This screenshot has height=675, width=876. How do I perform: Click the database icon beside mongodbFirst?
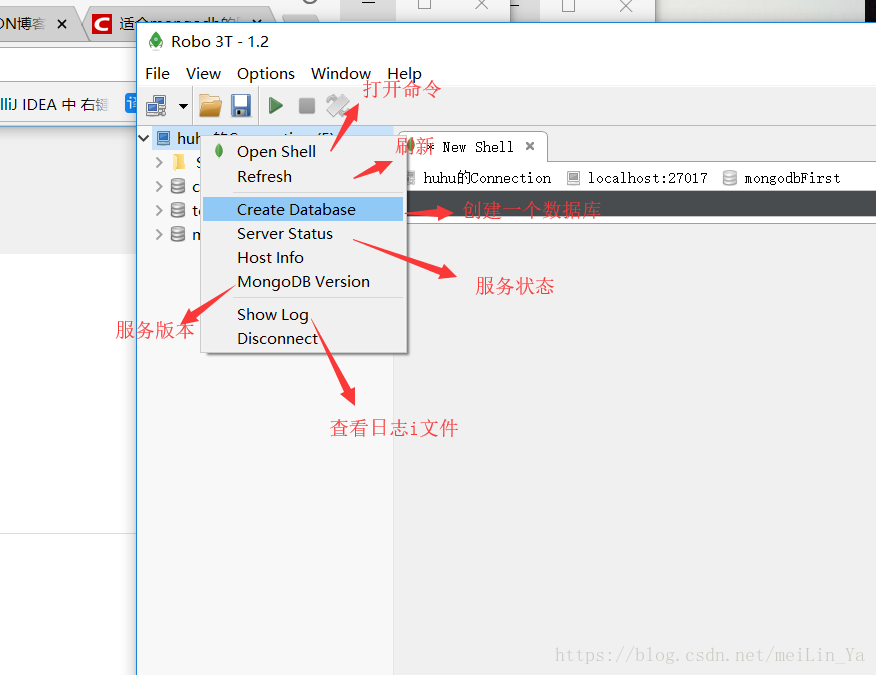click(x=730, y=178)
